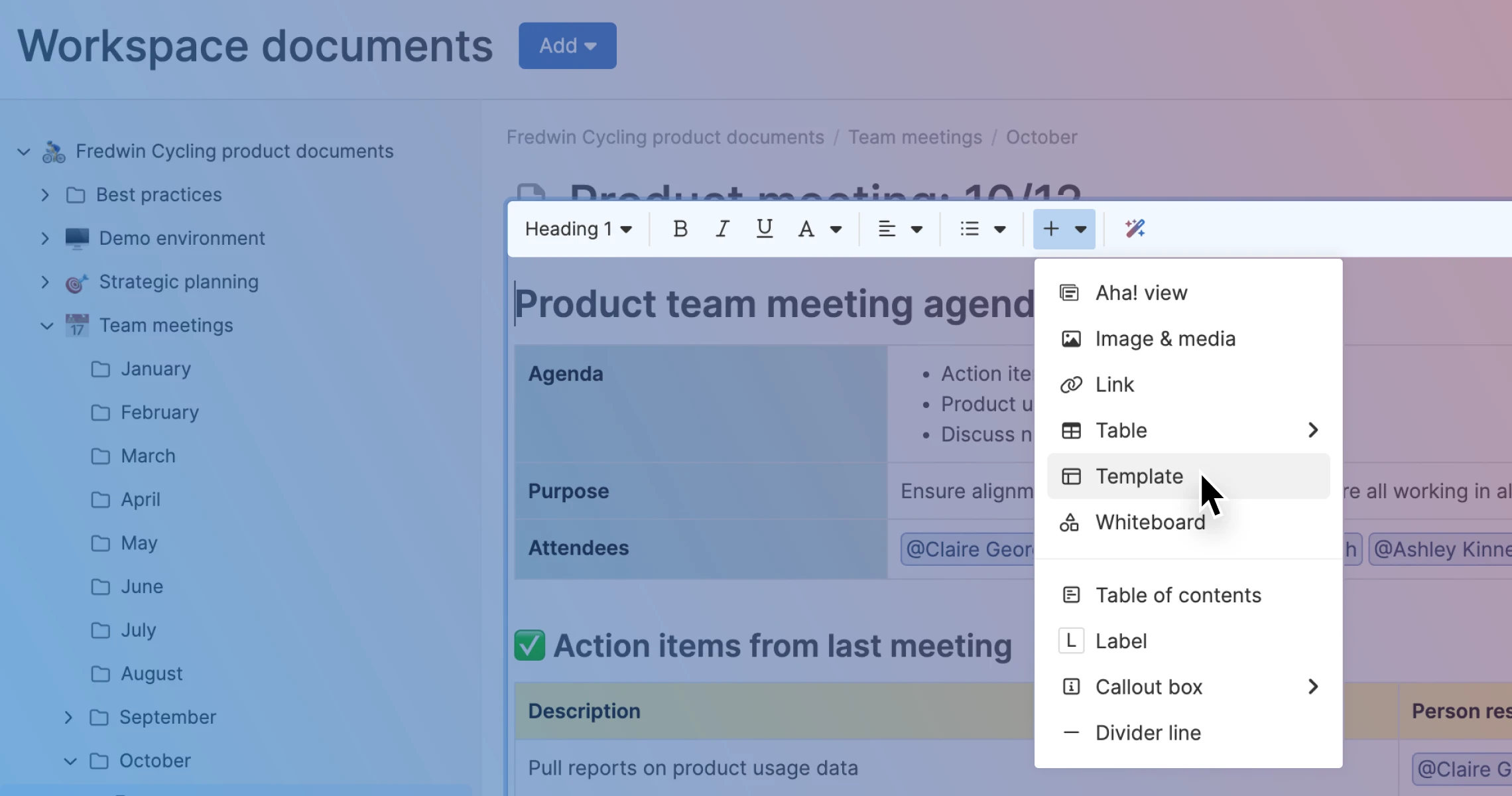1512x796 pixels.
Task: Apply underline formatting
Action: pos(764,229)
